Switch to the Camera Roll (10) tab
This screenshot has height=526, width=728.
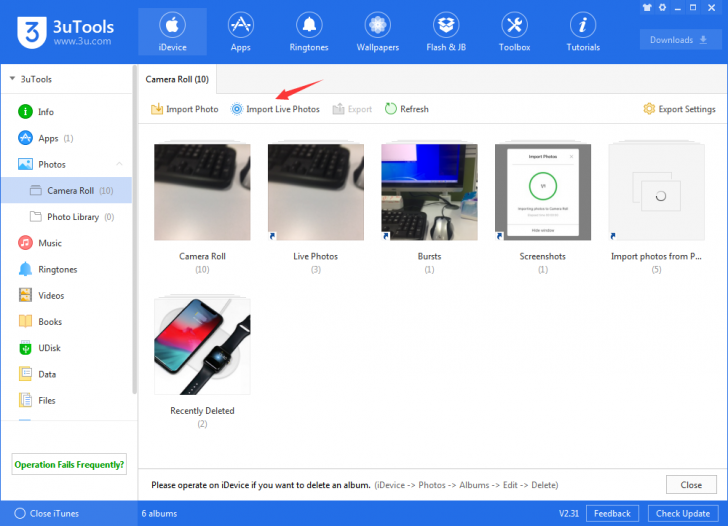point(177,79)
